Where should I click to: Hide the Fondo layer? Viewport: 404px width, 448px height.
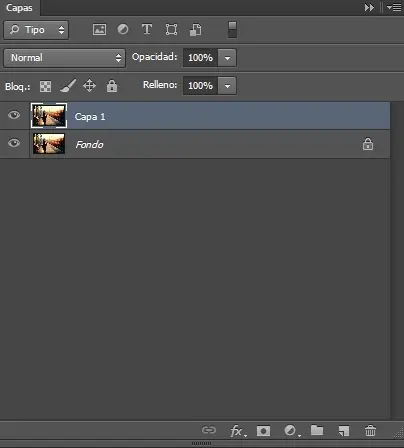pos(14,143)
